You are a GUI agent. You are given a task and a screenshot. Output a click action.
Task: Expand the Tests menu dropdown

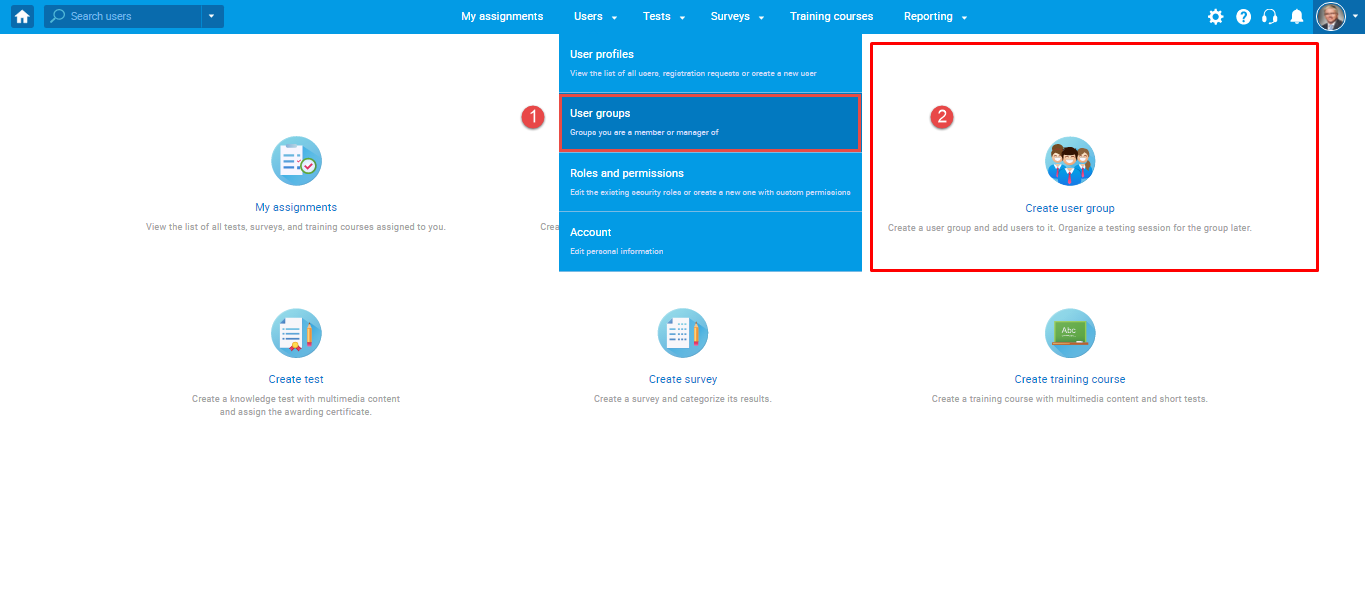click(663, 17)
